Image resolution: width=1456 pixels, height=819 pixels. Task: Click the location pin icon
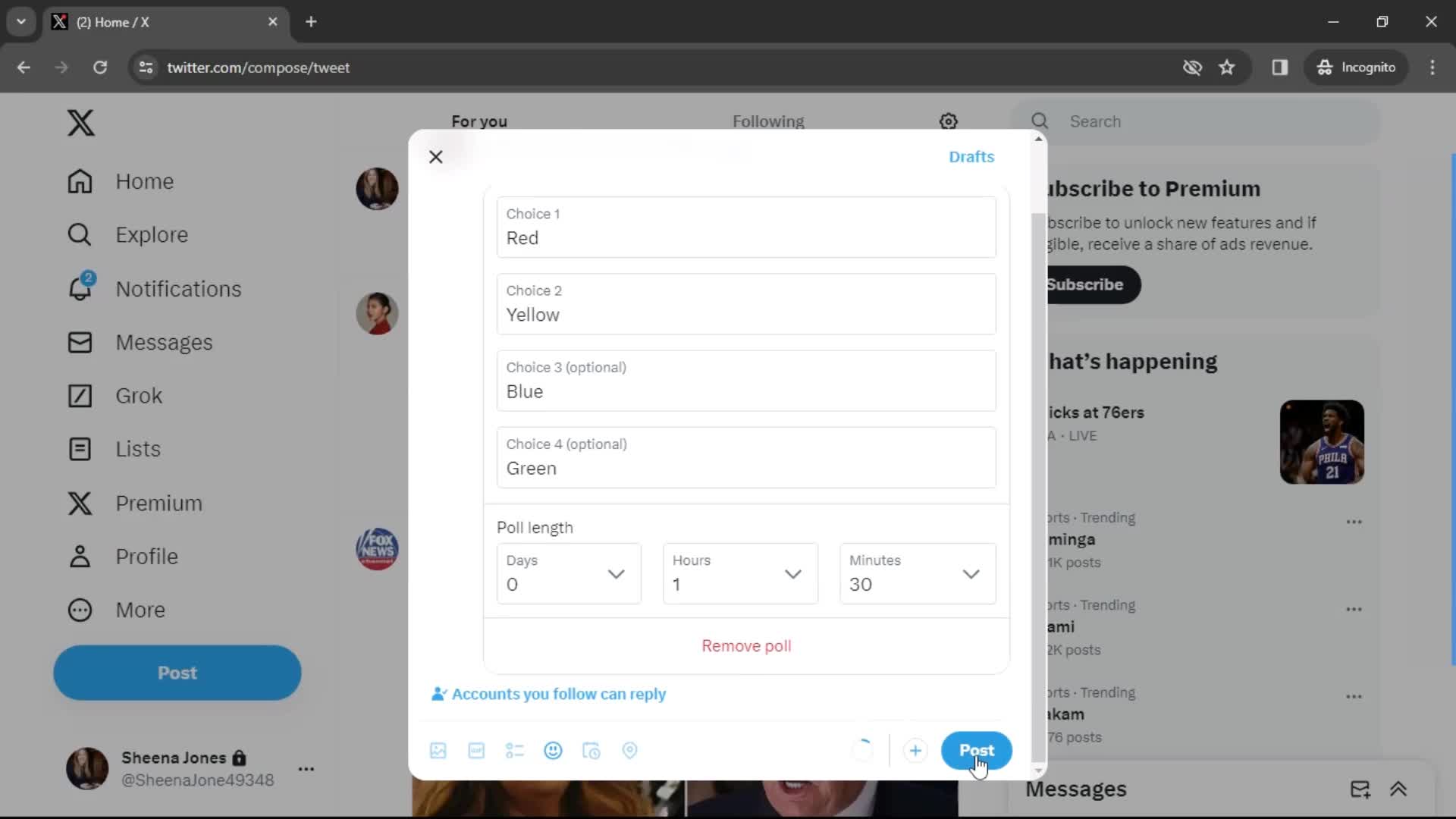pos(630,750)
